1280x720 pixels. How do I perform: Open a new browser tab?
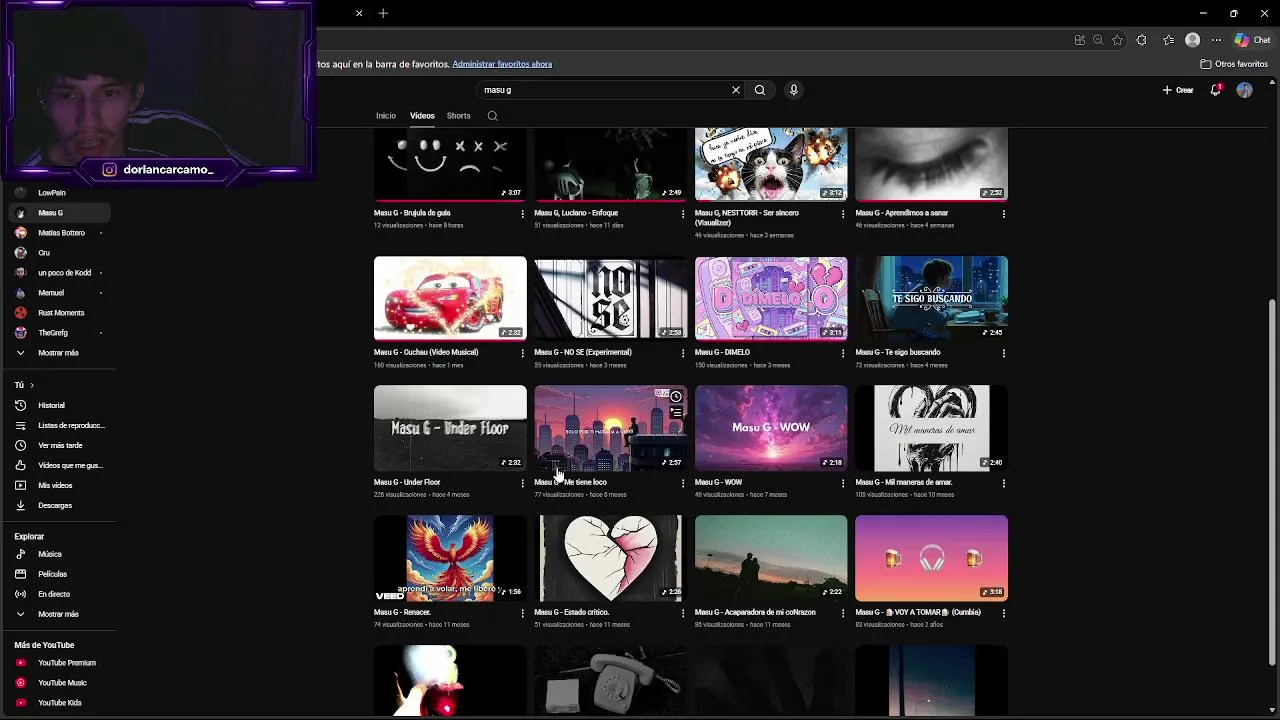coord(383,13)
